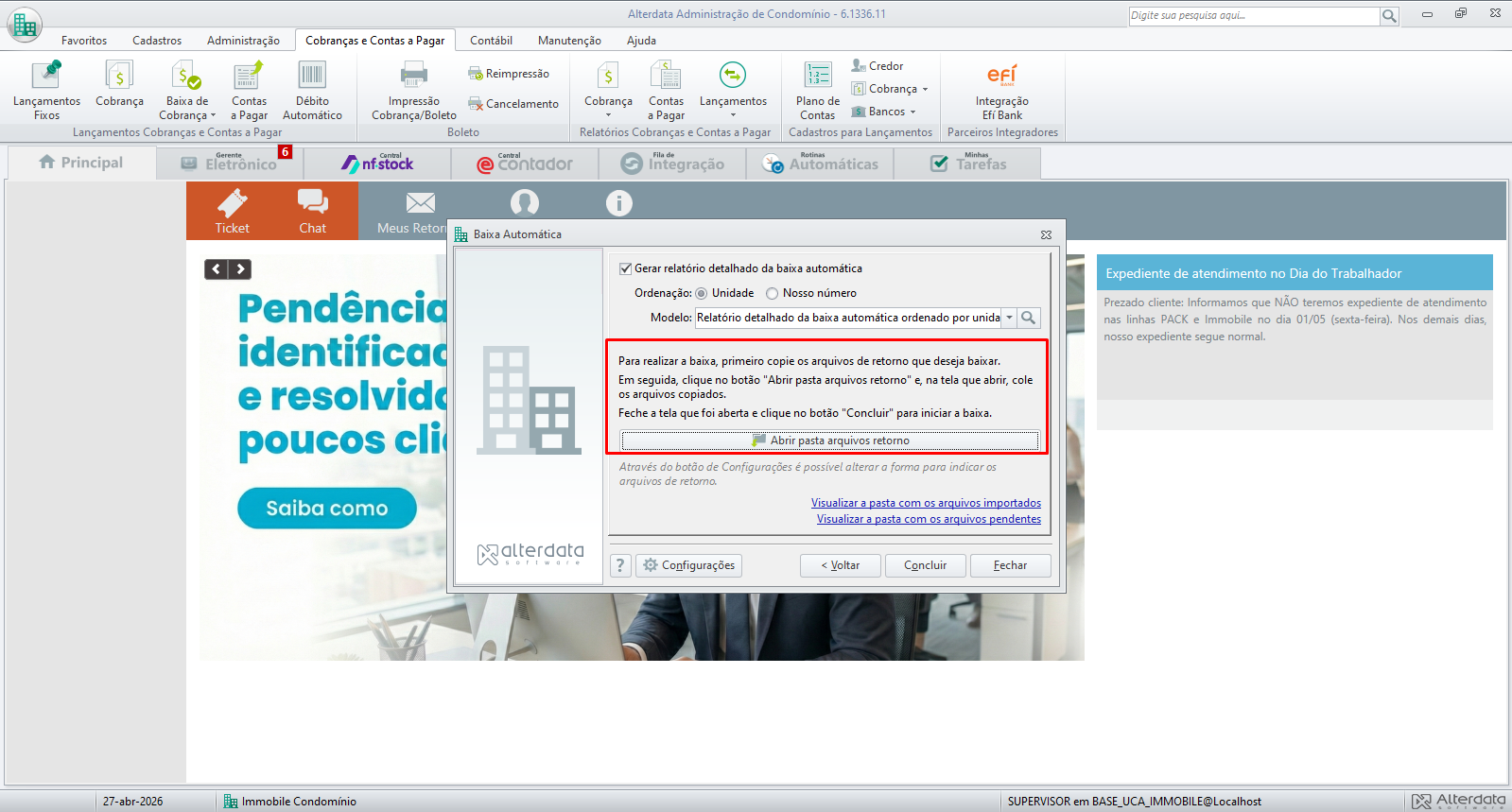Switch to Principal tab

(81, 163)
